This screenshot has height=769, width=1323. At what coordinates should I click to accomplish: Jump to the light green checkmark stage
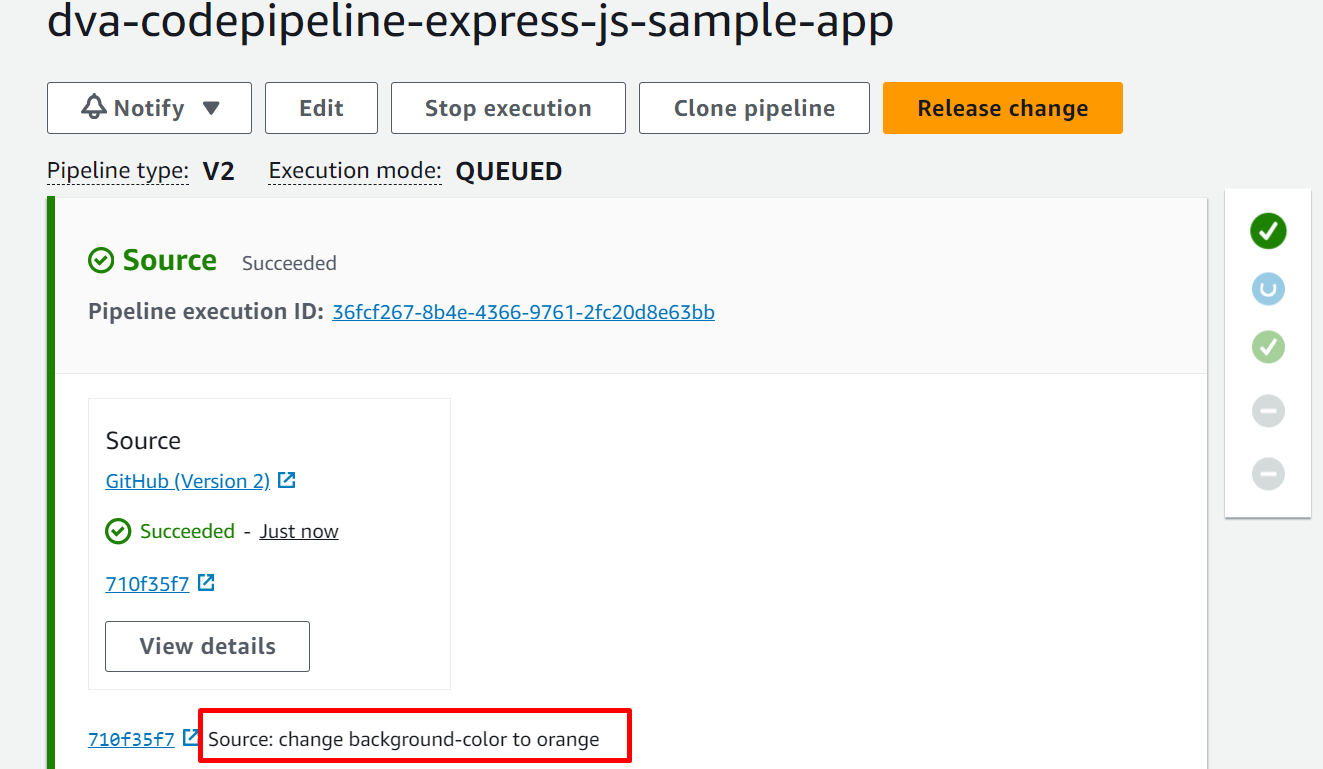(1268, 347)
